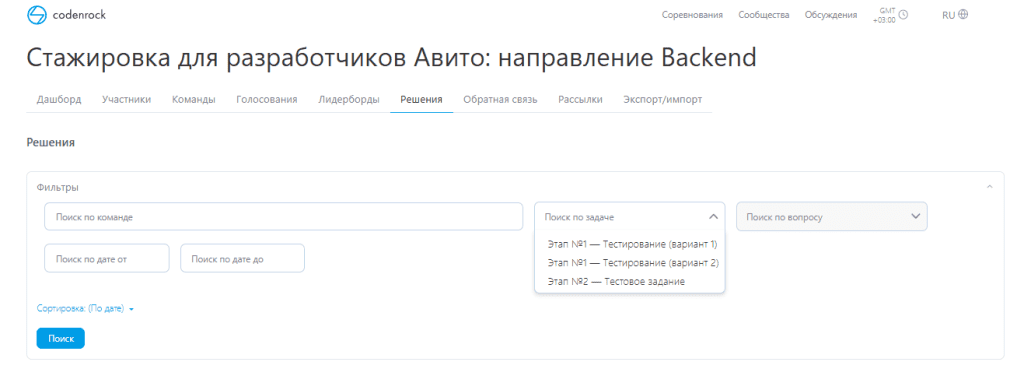This screenshot has width=1024, height=376.
Task: Switch to the Участники tab
Action: pos(127,99)
